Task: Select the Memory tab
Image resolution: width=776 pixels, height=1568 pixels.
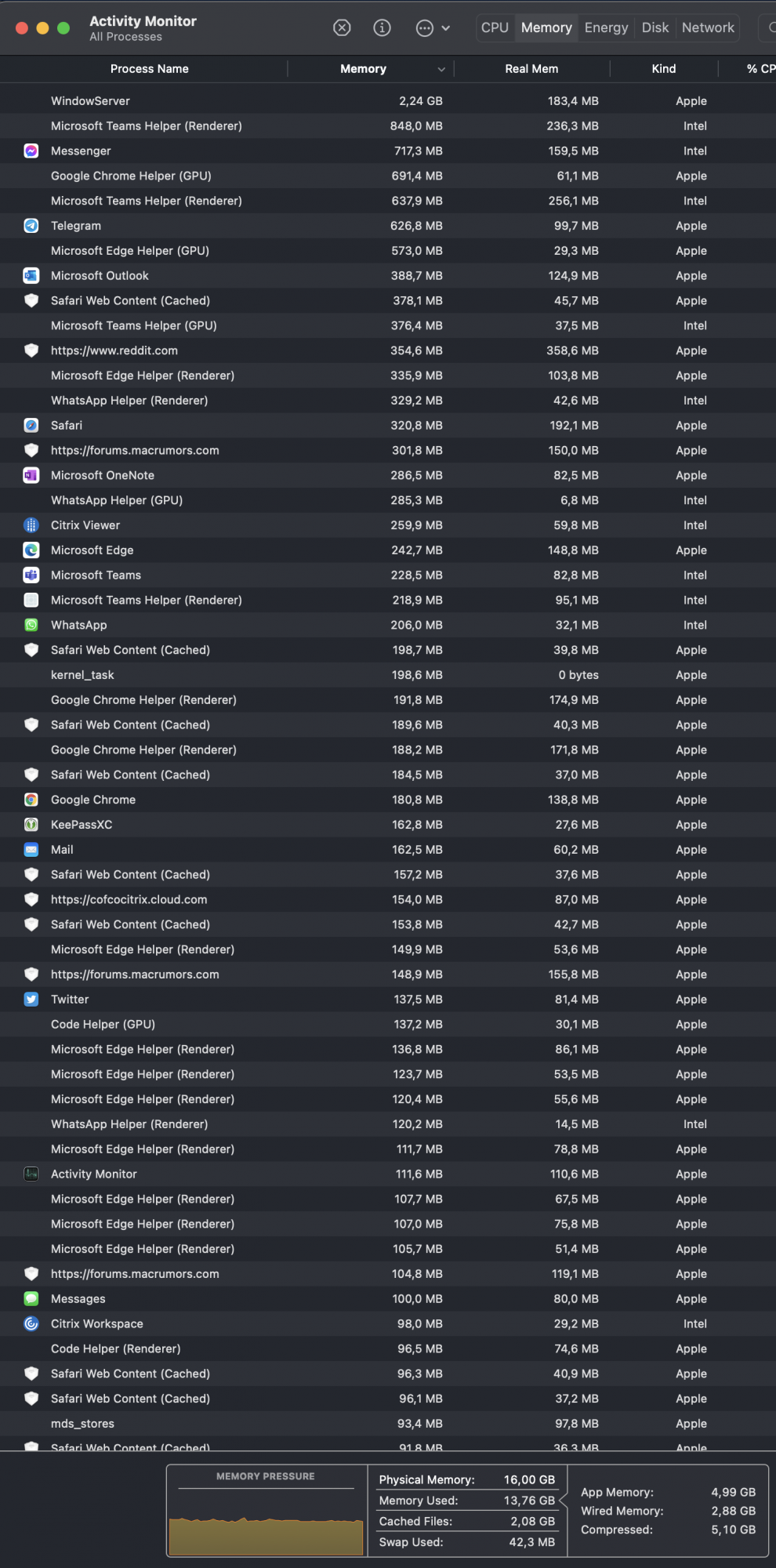Action: (546, 27)
